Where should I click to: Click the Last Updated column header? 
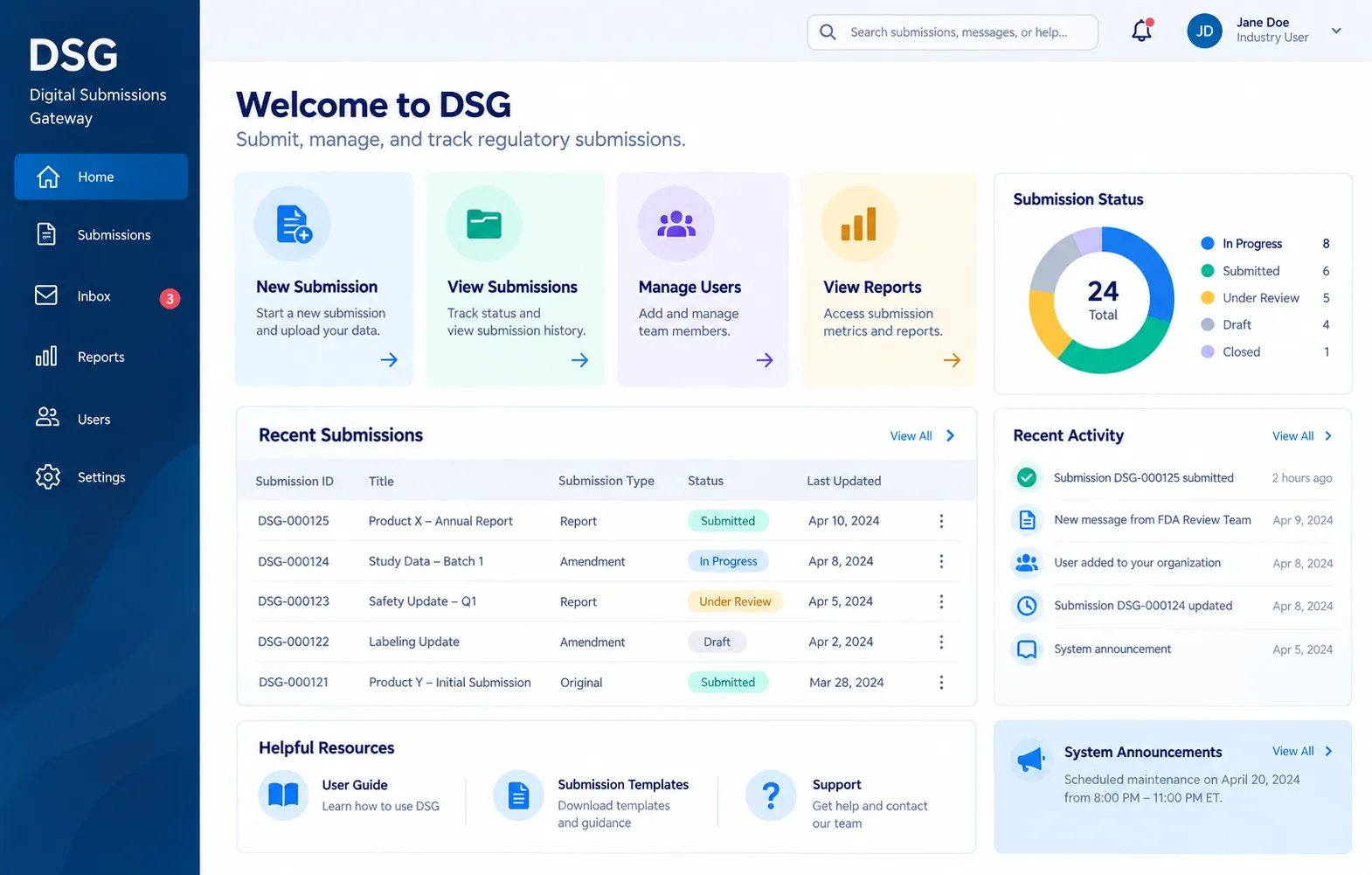point(843,481)
